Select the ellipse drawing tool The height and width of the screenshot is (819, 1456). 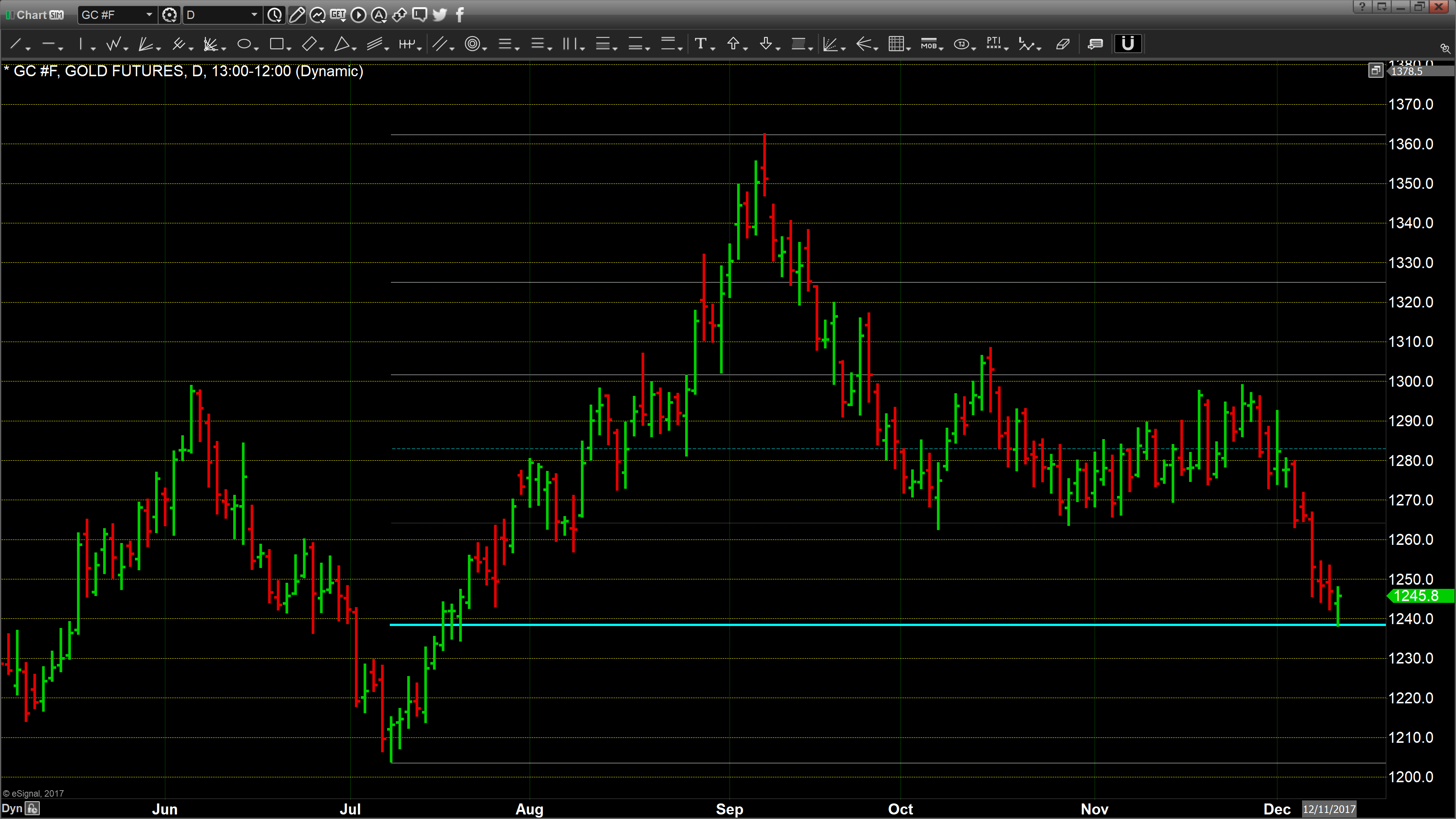(243, 44)
